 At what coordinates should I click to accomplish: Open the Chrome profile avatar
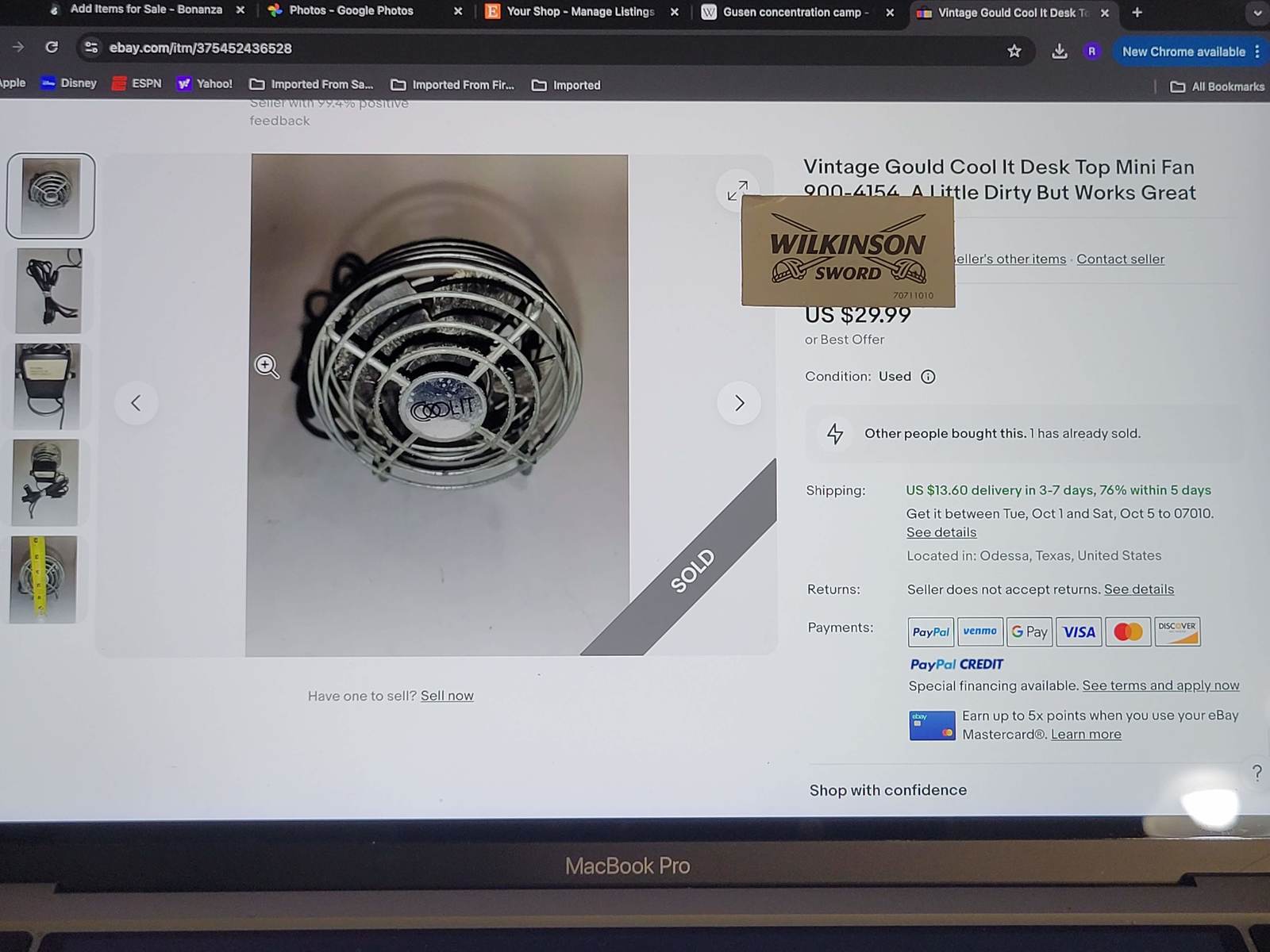(1091, 52)
